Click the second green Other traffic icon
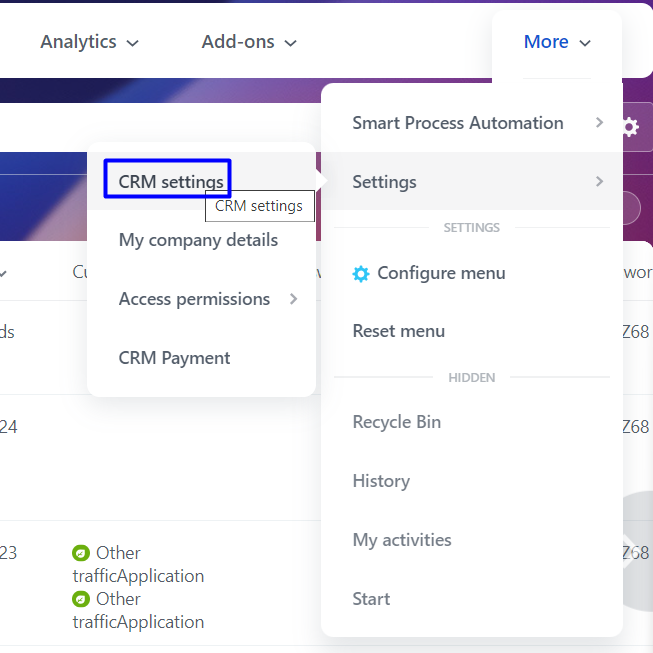Screen dimensions: 653x653 point(81,599)
